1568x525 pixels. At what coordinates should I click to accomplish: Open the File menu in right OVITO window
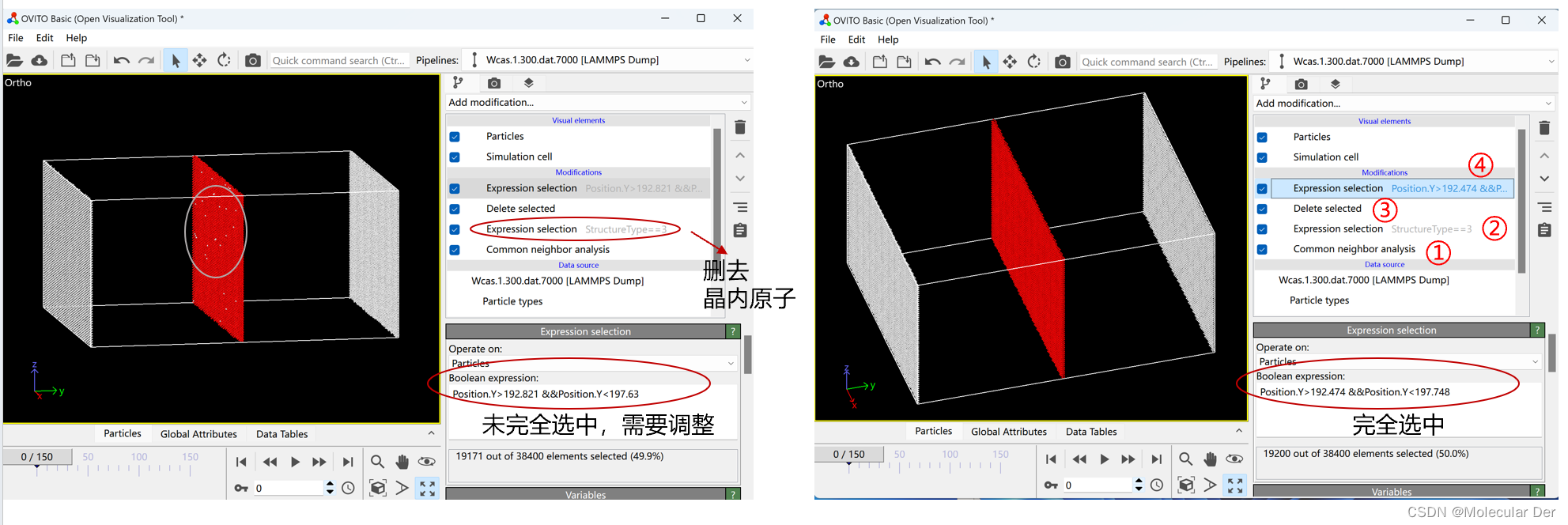click(x=828, y=40)
